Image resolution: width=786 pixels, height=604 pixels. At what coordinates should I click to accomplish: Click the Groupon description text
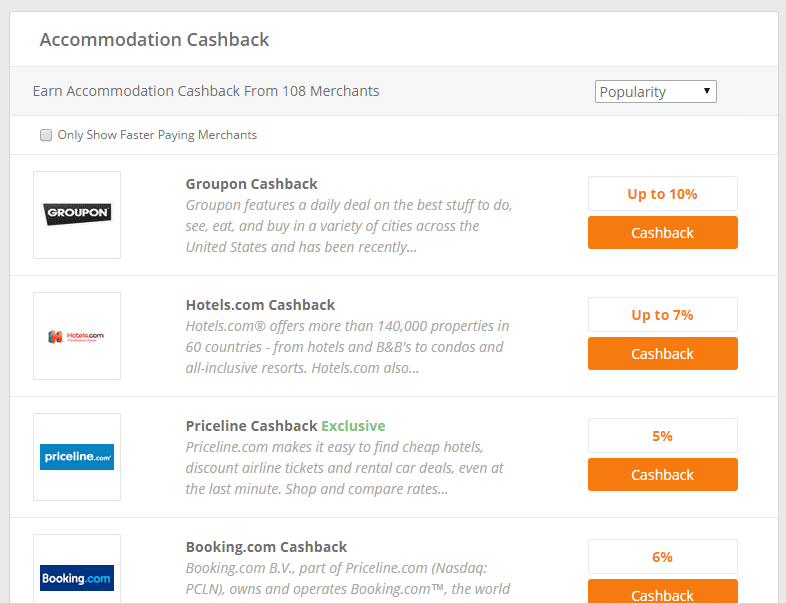coord(349,226)
